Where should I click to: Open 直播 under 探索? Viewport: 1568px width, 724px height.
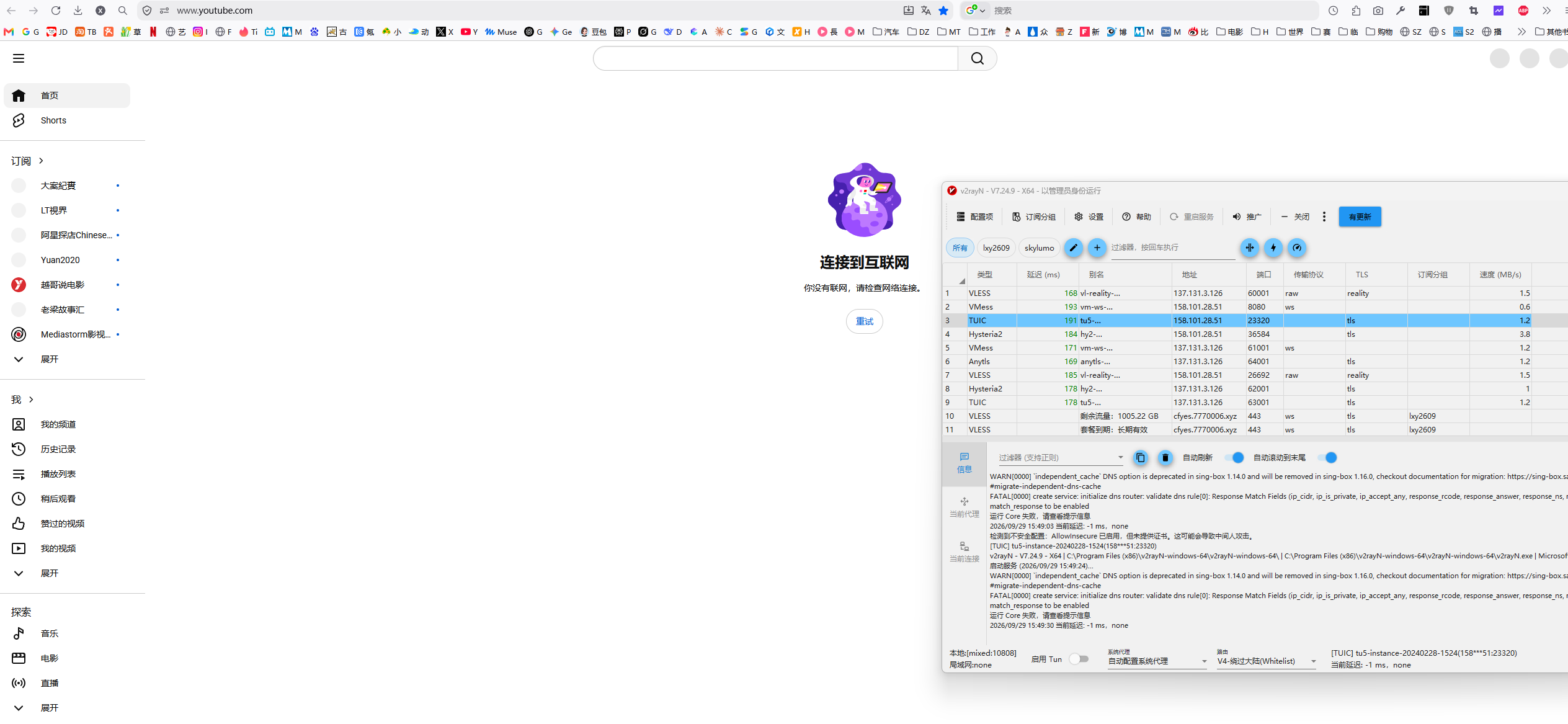[x=67, y=683]
